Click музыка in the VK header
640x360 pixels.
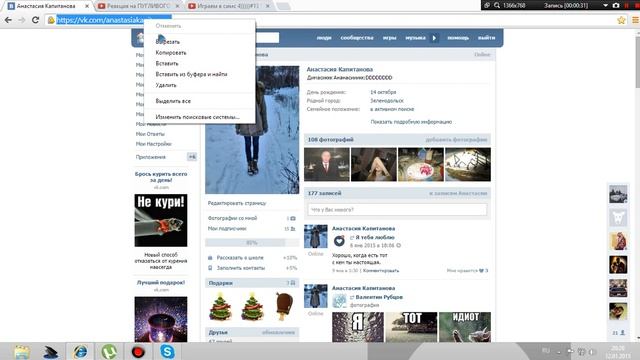click(416, 38)
